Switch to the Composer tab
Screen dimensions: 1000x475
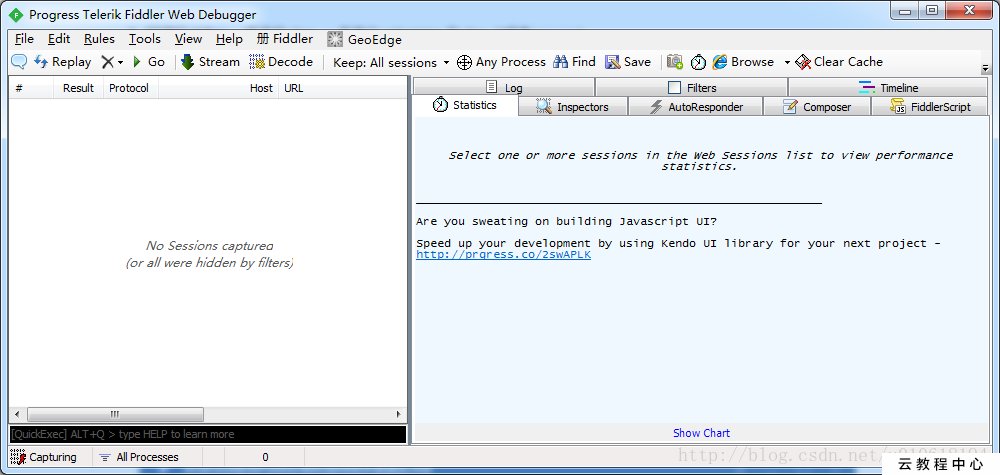[x=817, y=106]
